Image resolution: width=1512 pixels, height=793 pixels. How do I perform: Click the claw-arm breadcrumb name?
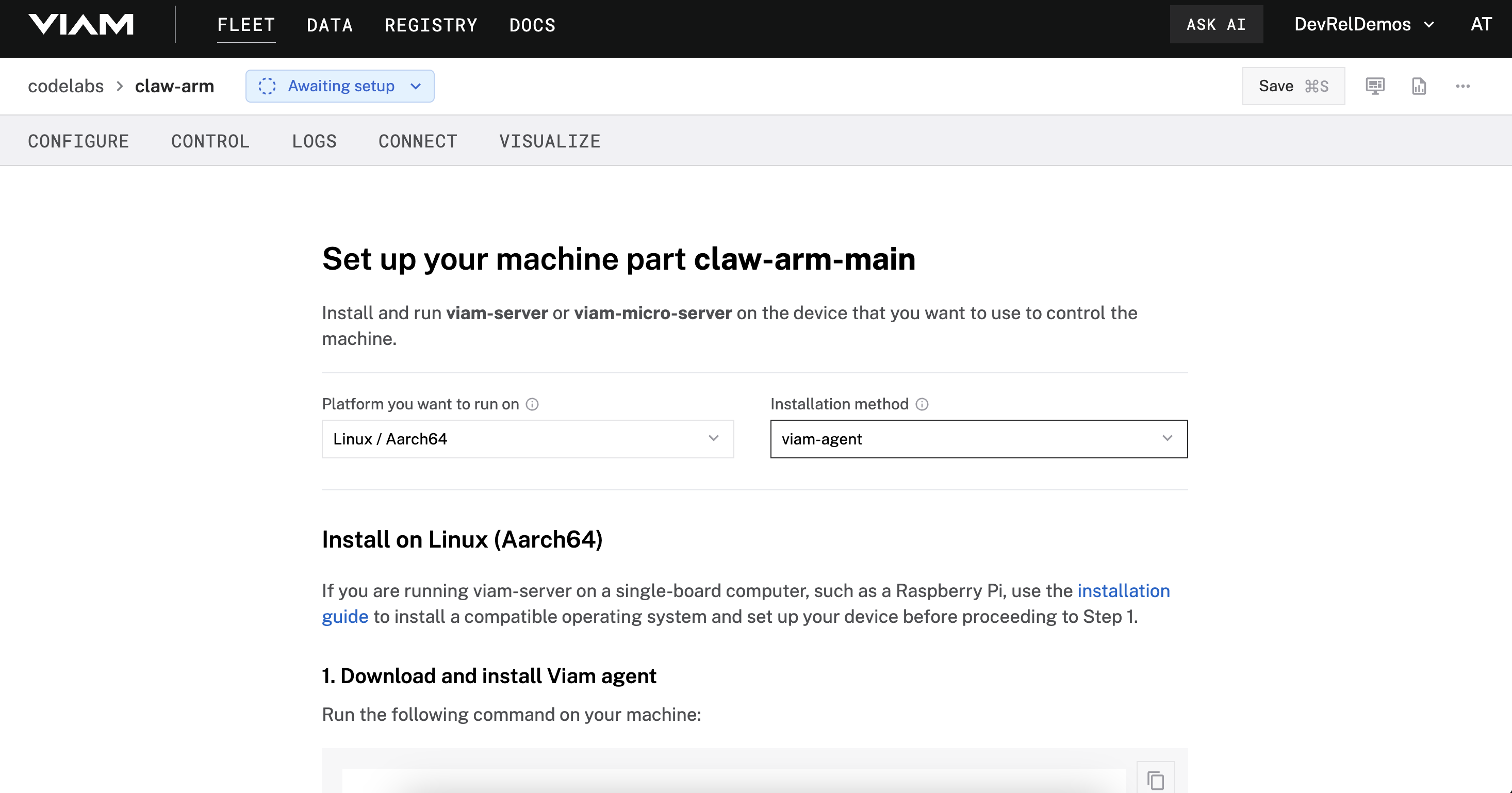click(174, 86)
